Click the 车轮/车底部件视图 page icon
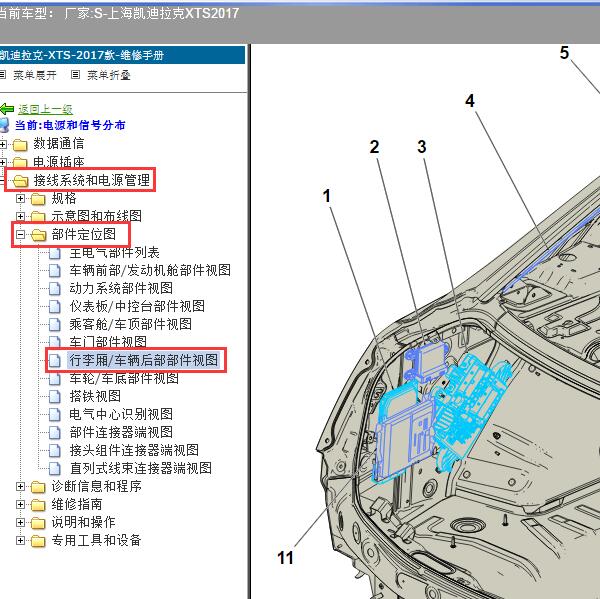 click(55, 379)
